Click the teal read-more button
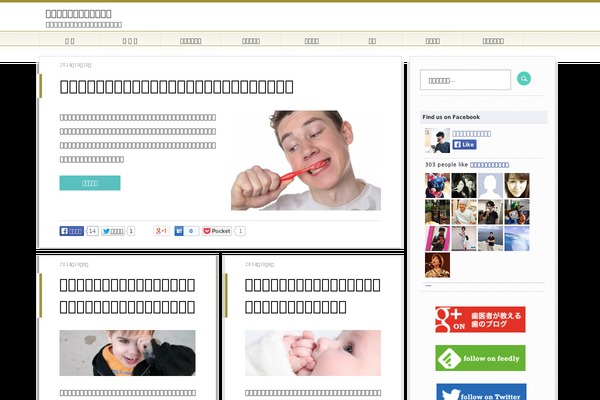 (90, 183)
